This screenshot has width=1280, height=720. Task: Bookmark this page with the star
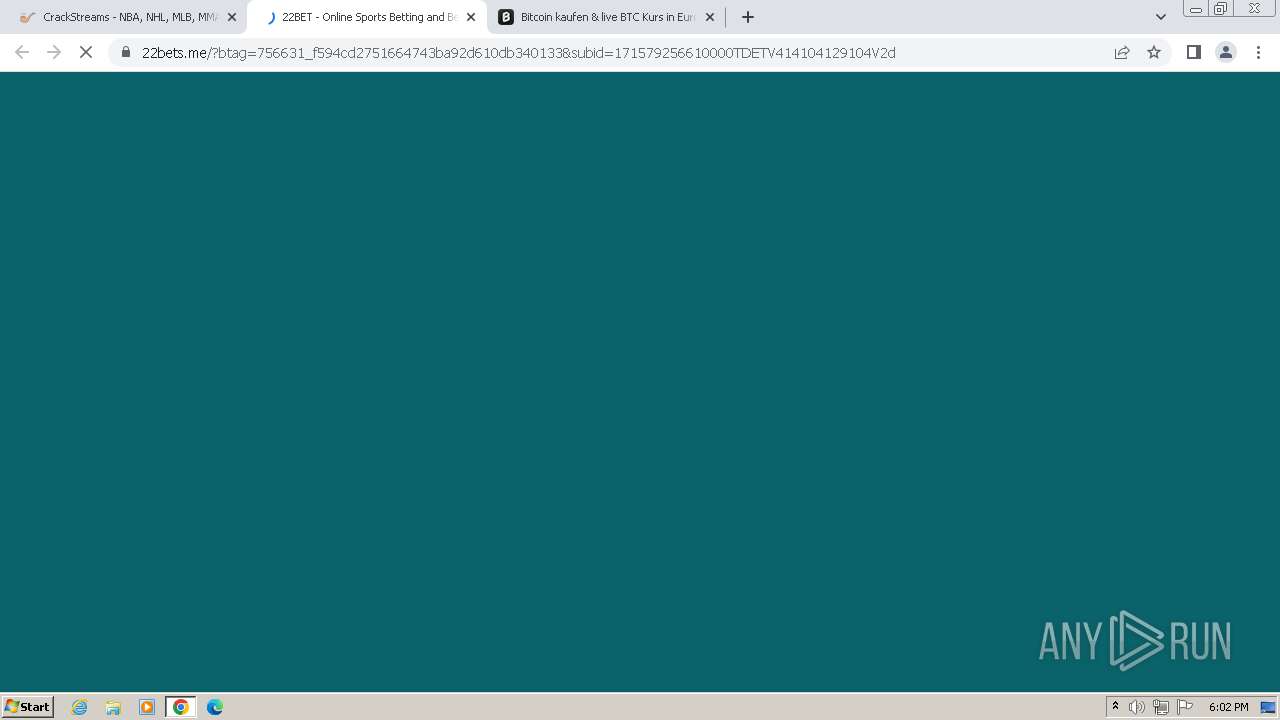1154,52
